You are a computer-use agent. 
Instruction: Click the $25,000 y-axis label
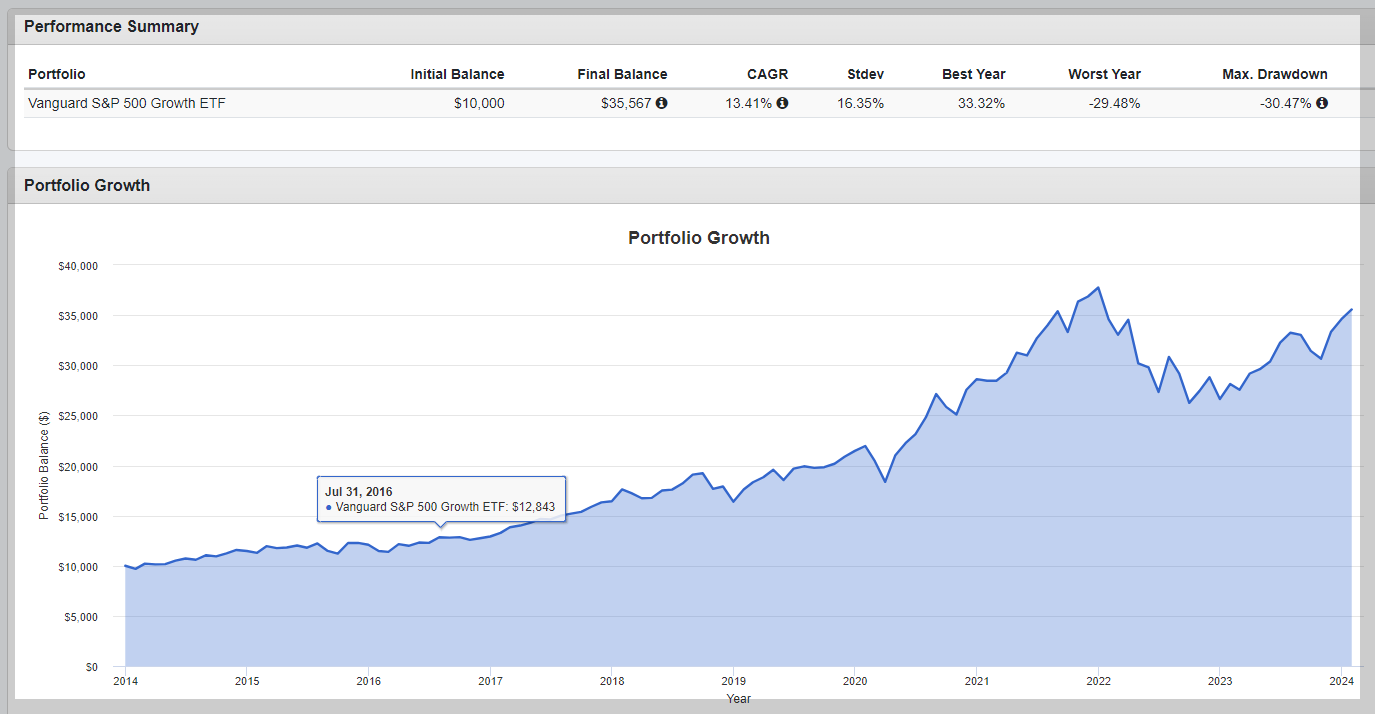coord(77,416)
